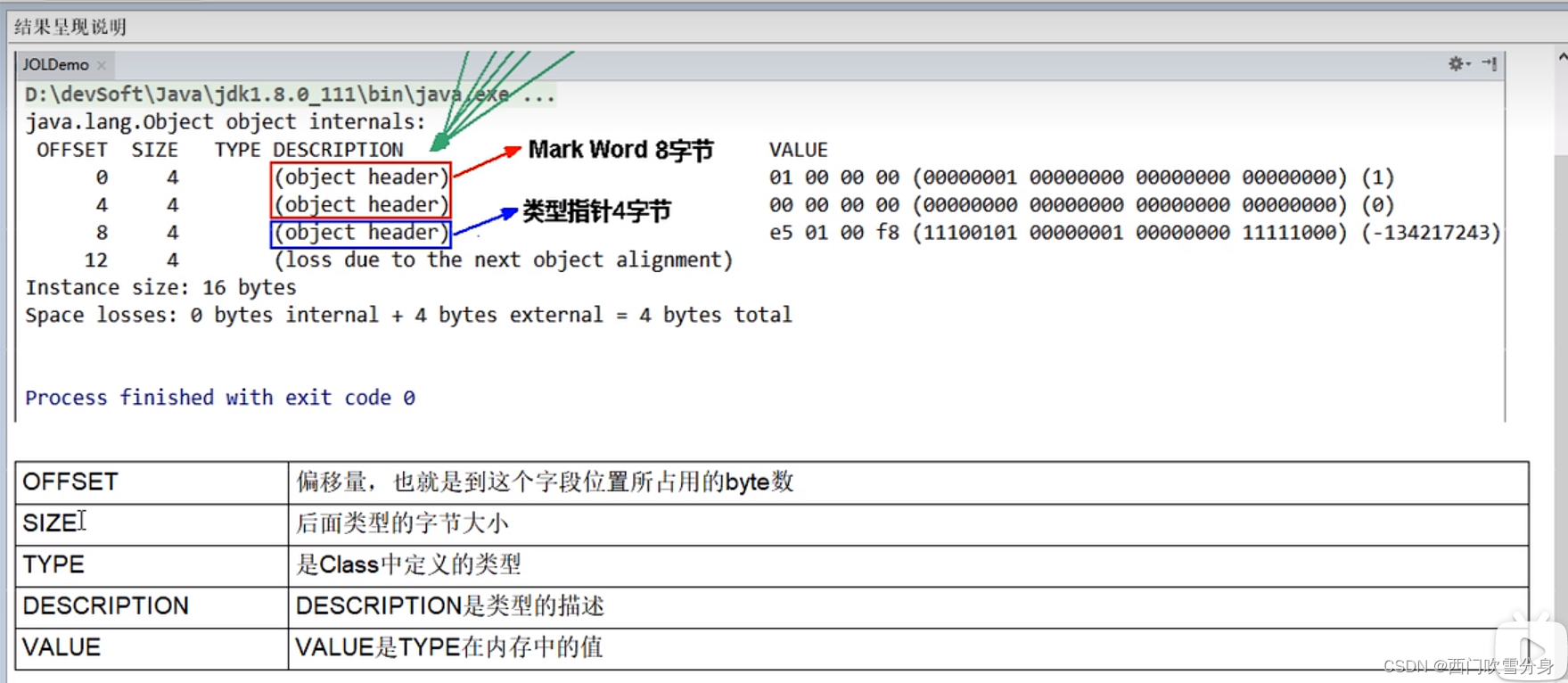Click the DESCRIPTION column header in console

pyautogui.click(x=338, y=150)
